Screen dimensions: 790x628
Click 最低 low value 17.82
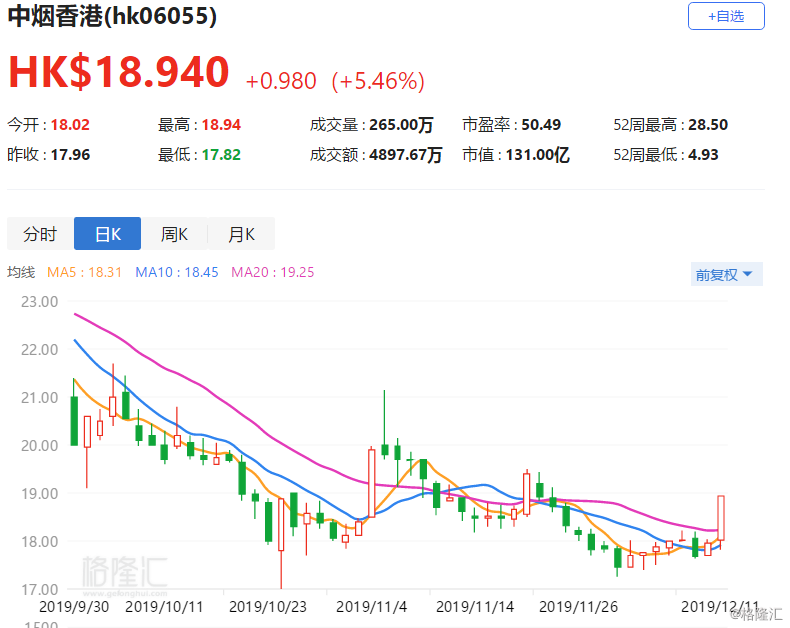pyautogui.click(x=221, y=155)
